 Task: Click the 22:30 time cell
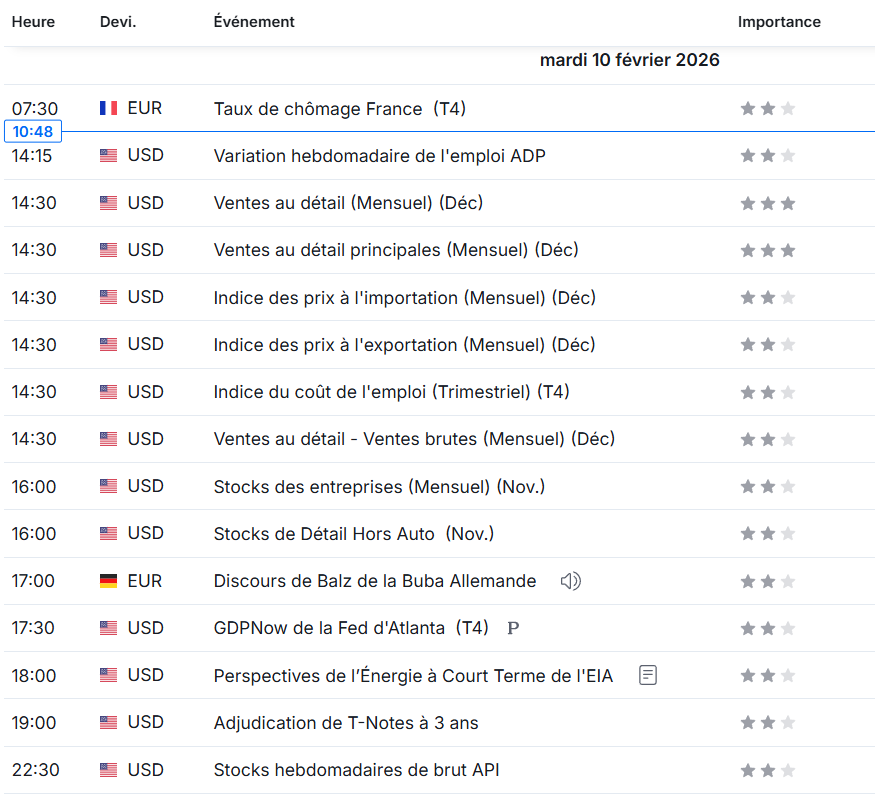coord(35,770)
